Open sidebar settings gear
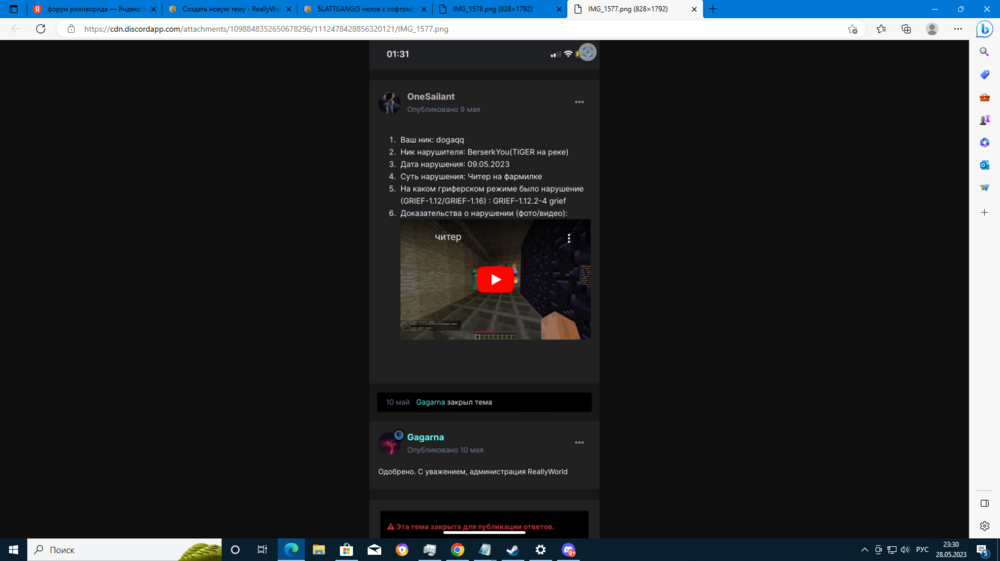 [x=984, y=526]
